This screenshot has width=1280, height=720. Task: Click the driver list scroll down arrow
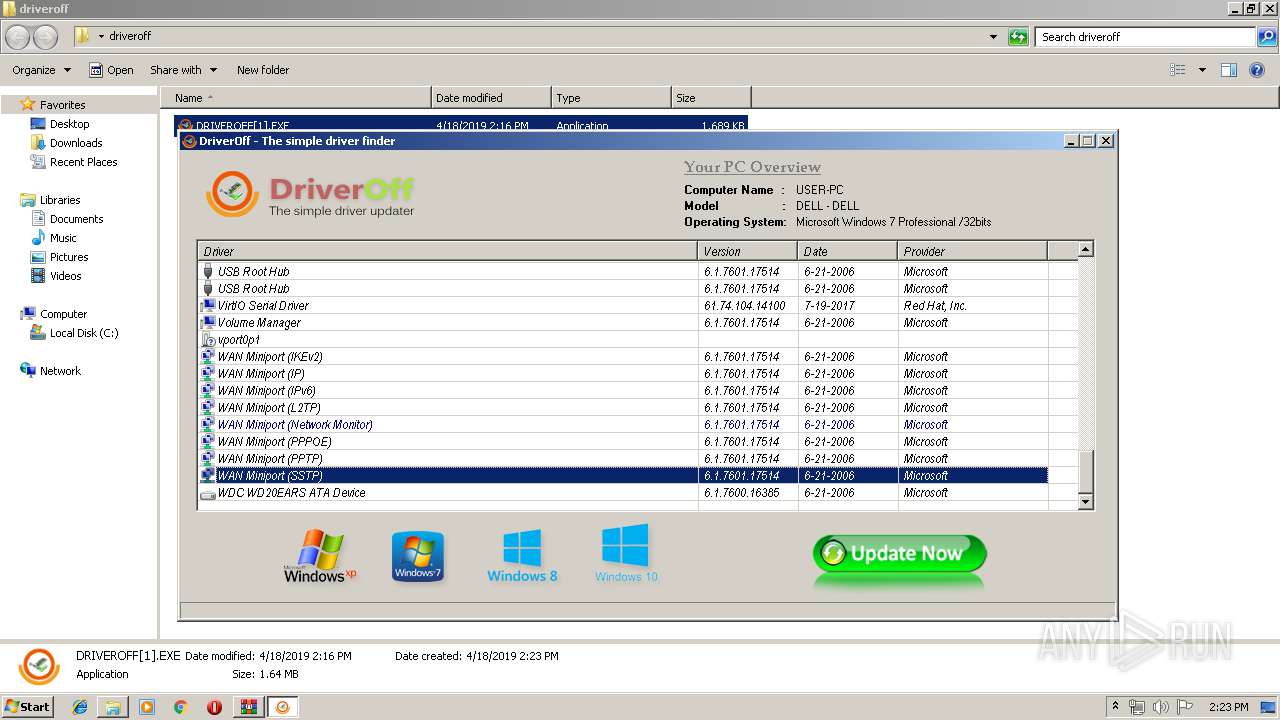coord(1086,501)
